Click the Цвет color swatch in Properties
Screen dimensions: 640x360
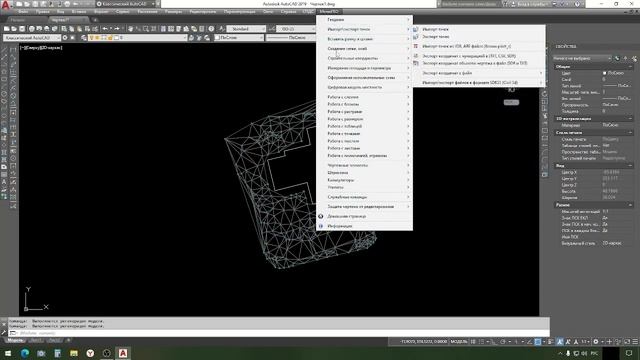pyautogui.click(x=604, y=73)
